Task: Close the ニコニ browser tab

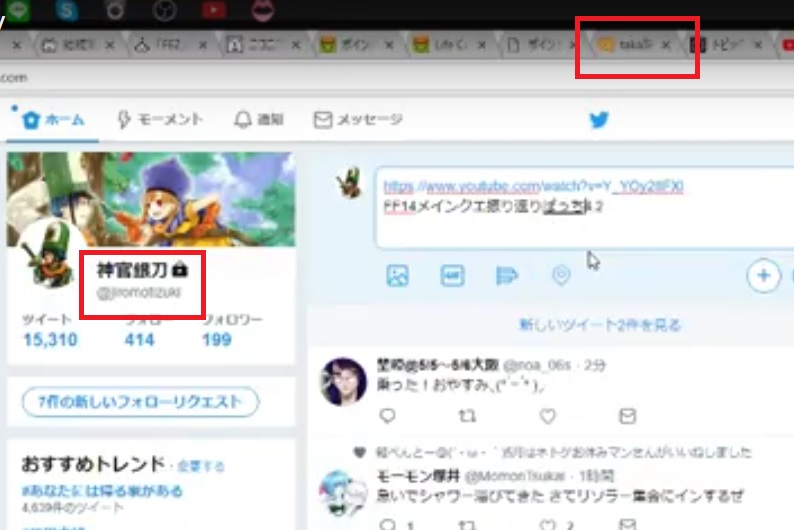Action: click(x=296, y=46)
